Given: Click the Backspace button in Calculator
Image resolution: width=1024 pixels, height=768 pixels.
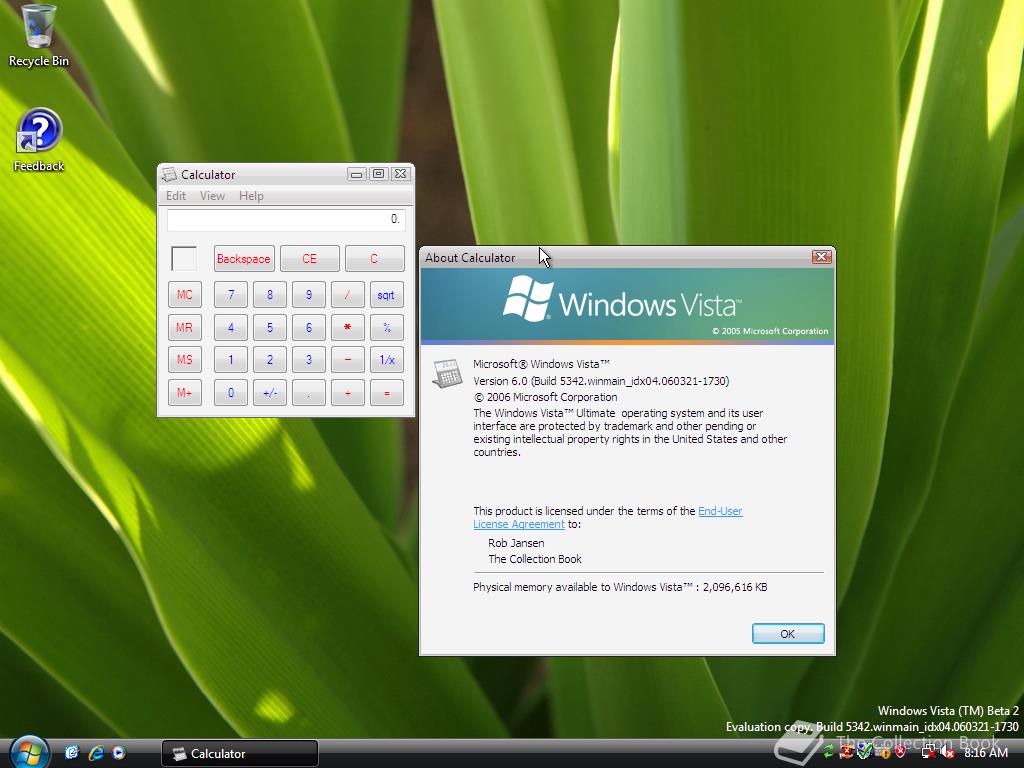Looking at the screenshot, I should coord(244,259).
